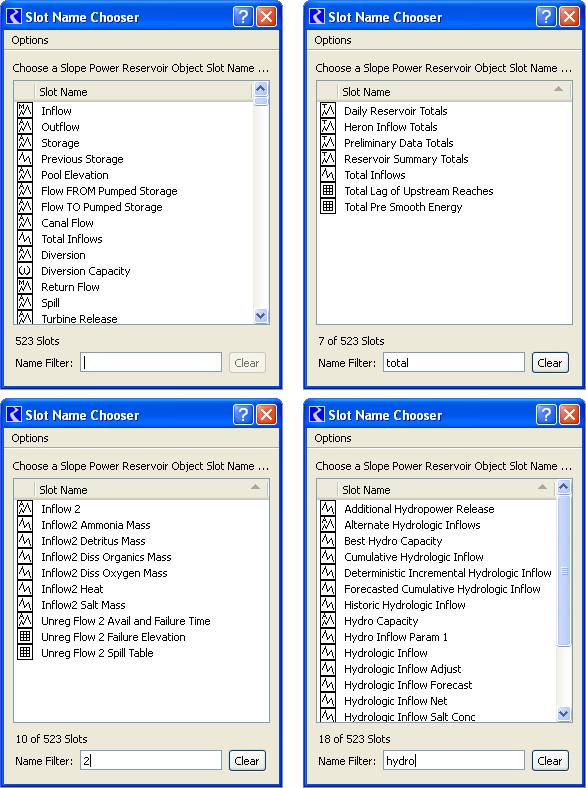Click the series icon beside Inflow2 Heat
586x788 pixels.
25,588
